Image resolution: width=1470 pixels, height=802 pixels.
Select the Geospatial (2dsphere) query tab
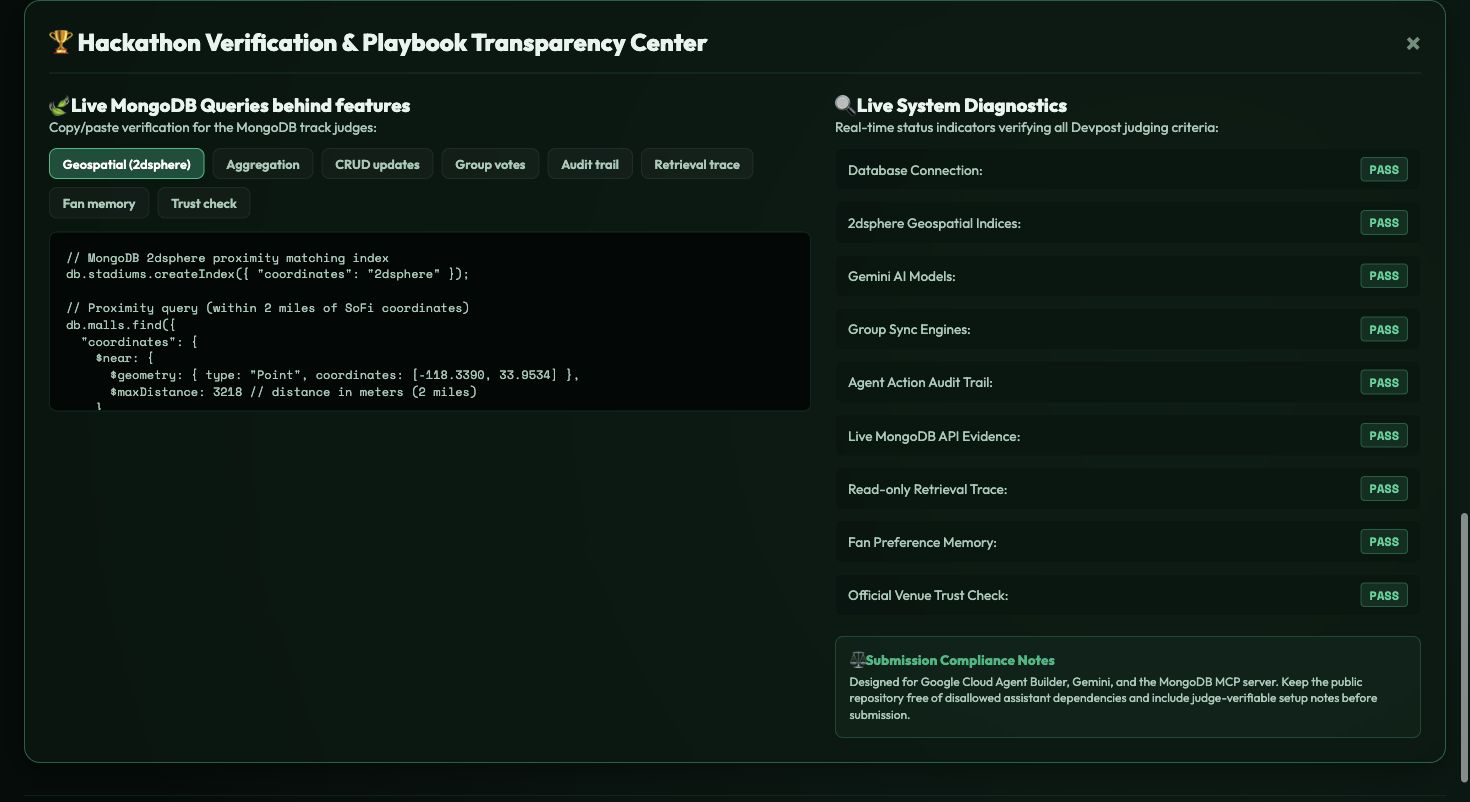click(126, 164)
